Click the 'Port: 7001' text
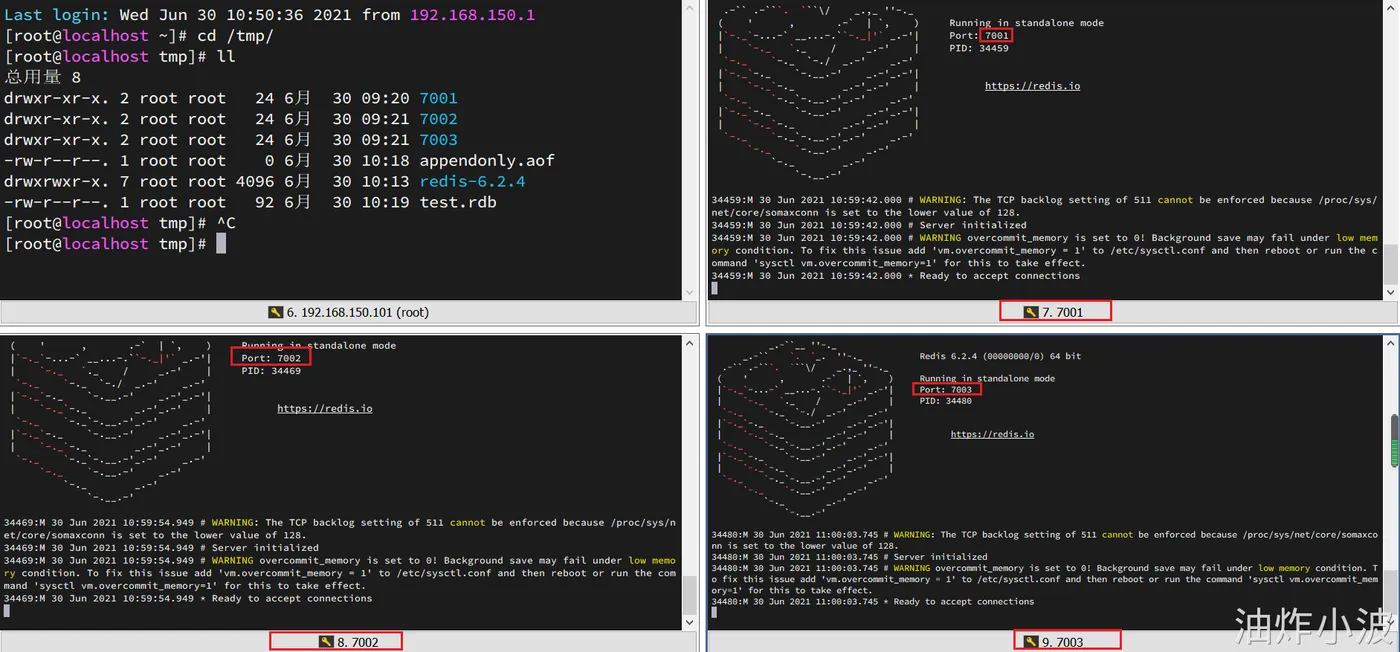This screenshot has width=1400, height=652. point(979,35)
